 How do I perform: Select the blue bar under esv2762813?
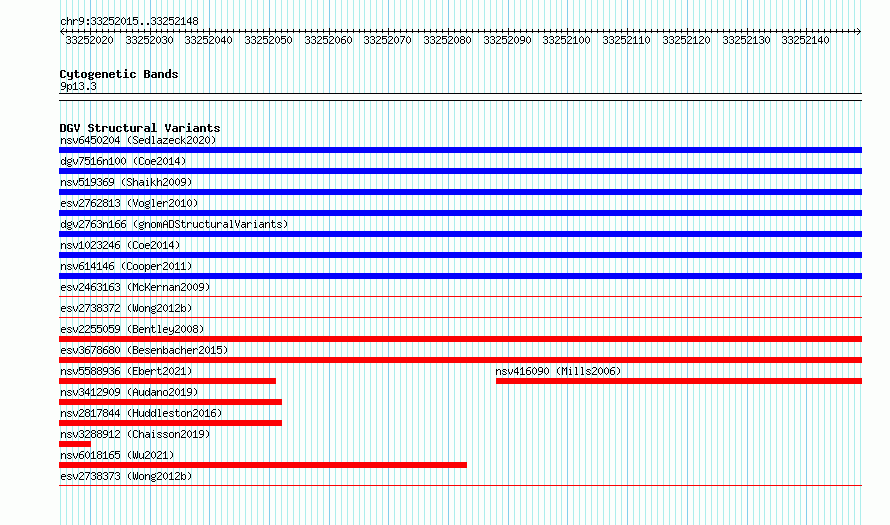(x=460, y=213)
